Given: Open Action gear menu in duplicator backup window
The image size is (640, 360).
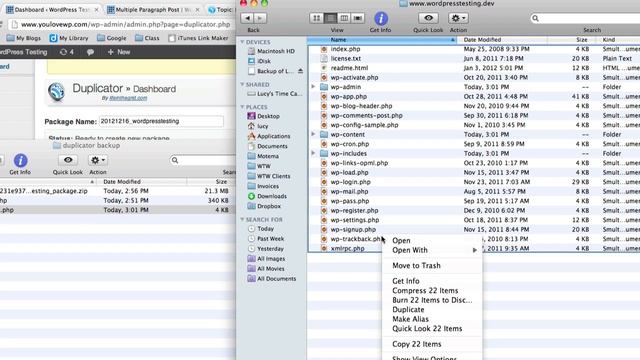Looking at the screenshot, I should tap(98, 160).
